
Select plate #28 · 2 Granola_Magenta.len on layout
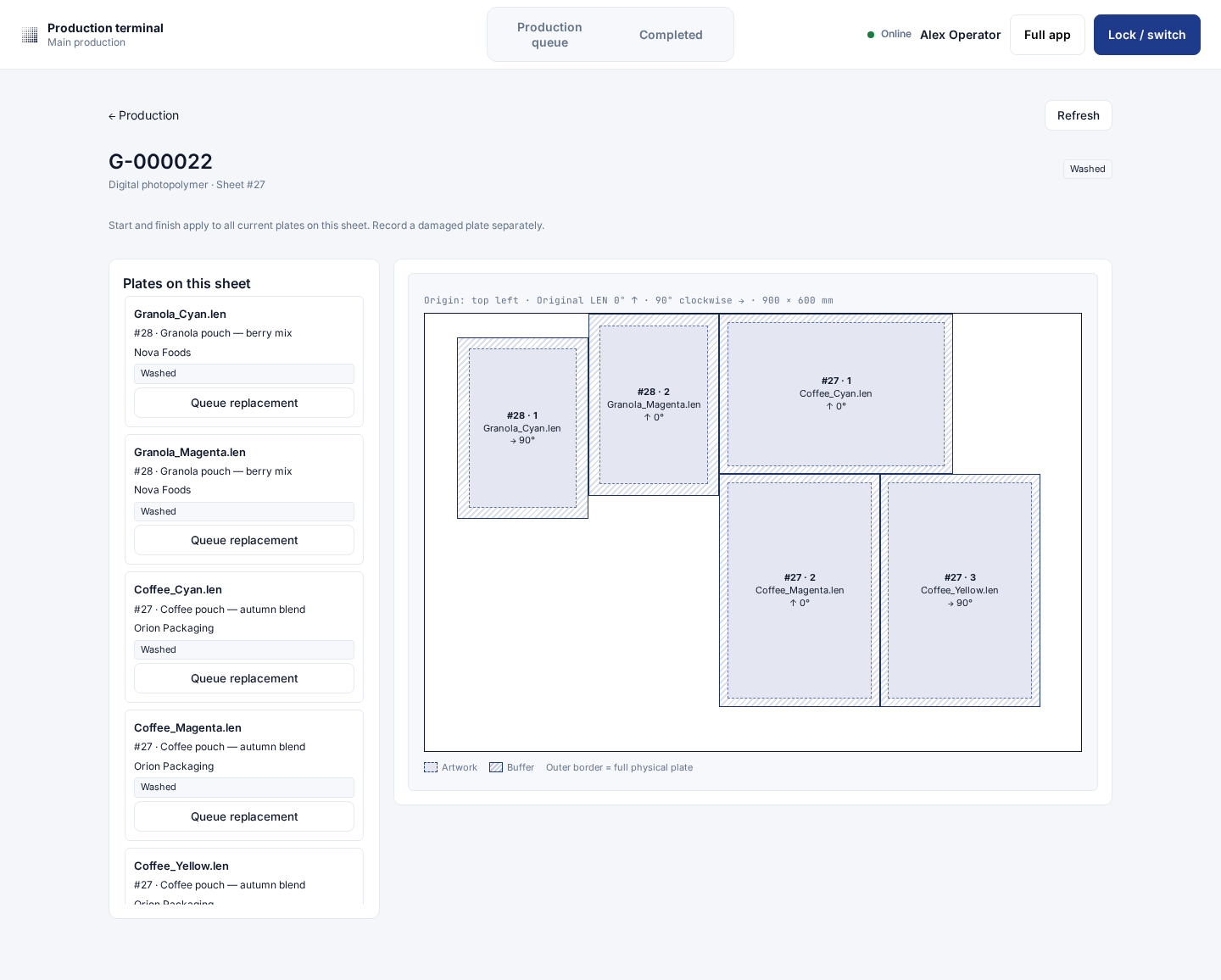[x=654, y=404]
